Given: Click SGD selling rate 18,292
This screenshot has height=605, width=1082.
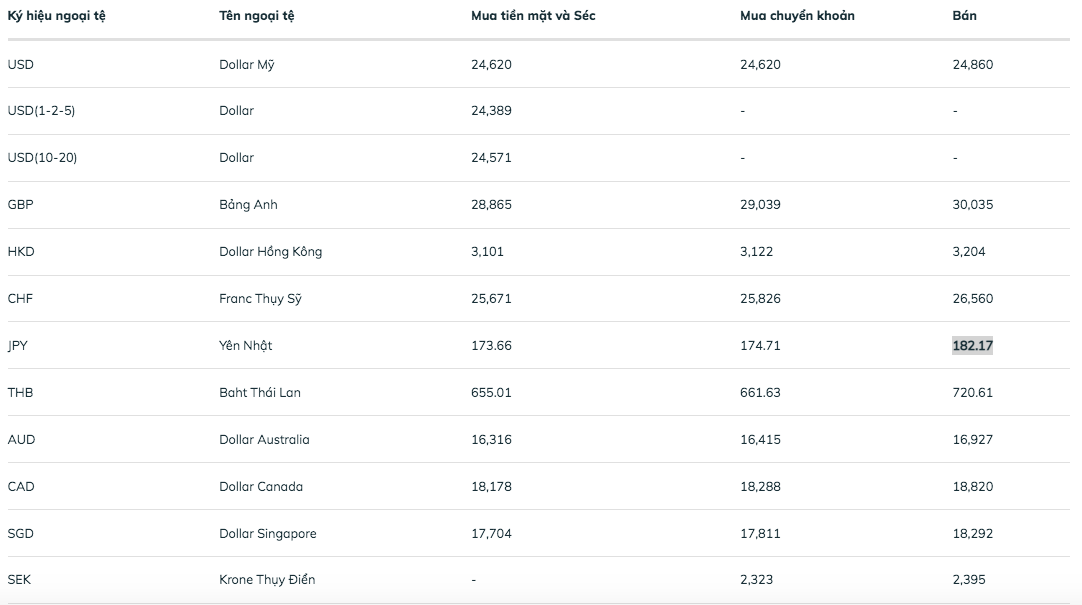Looking at the screenshot, I should coord(973,534).
